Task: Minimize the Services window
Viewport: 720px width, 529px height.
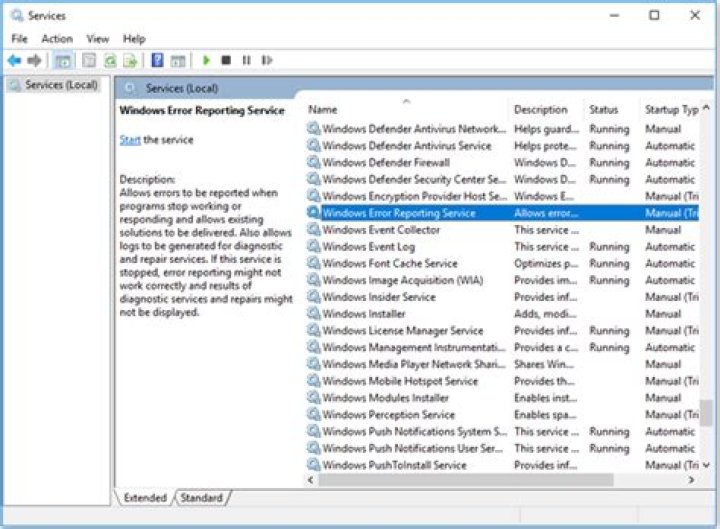Action: coord(614,15)
